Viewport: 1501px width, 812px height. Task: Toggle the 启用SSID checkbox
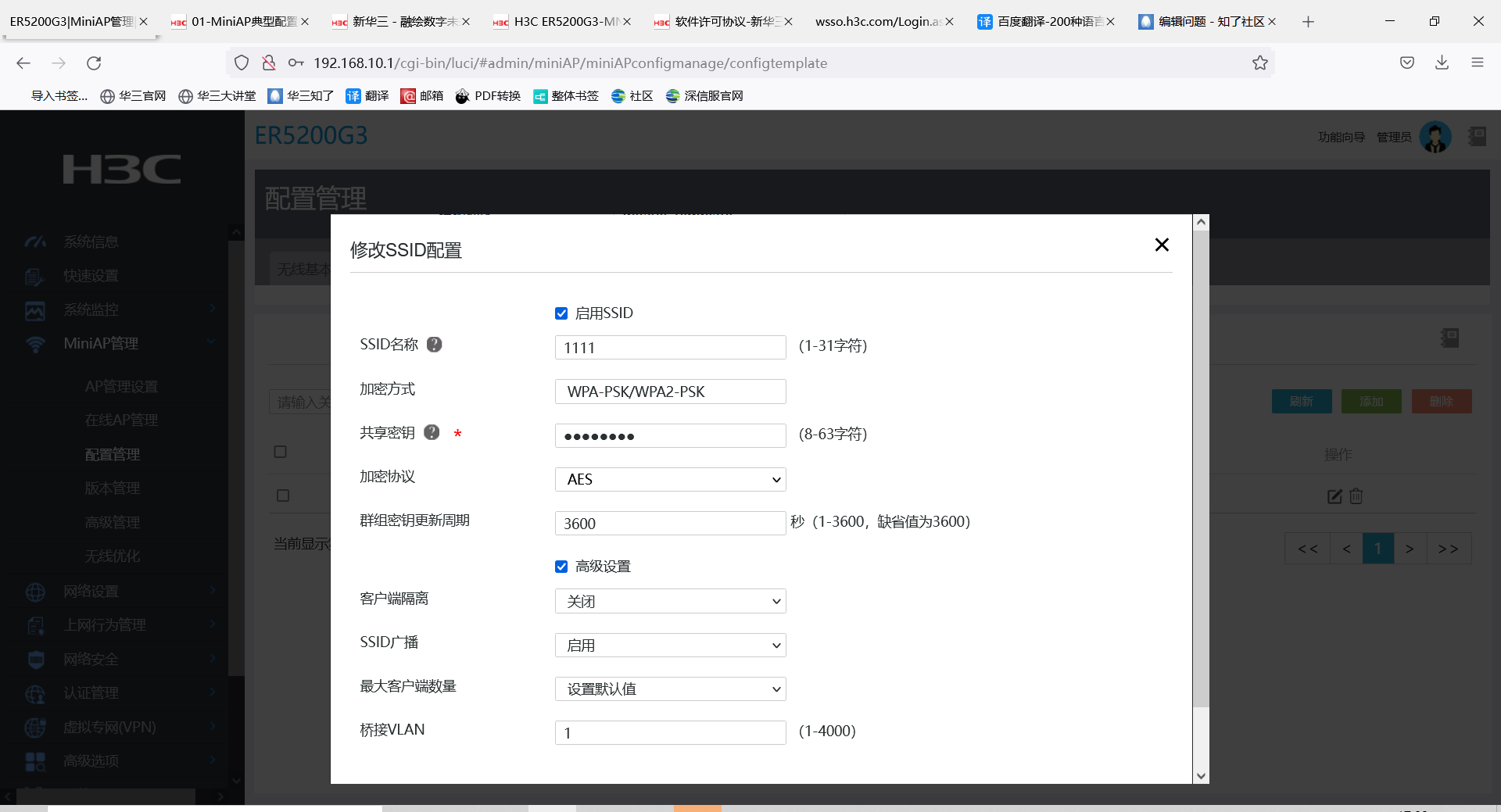click(561, 313)
